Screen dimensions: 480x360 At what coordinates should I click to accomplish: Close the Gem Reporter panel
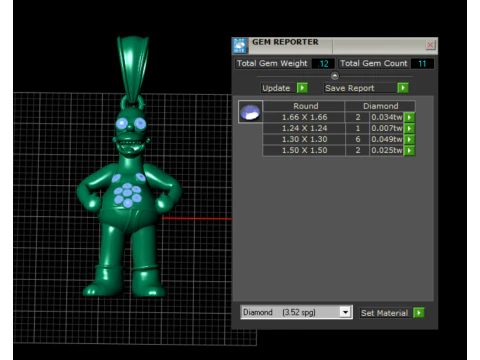tap(430, 45)
